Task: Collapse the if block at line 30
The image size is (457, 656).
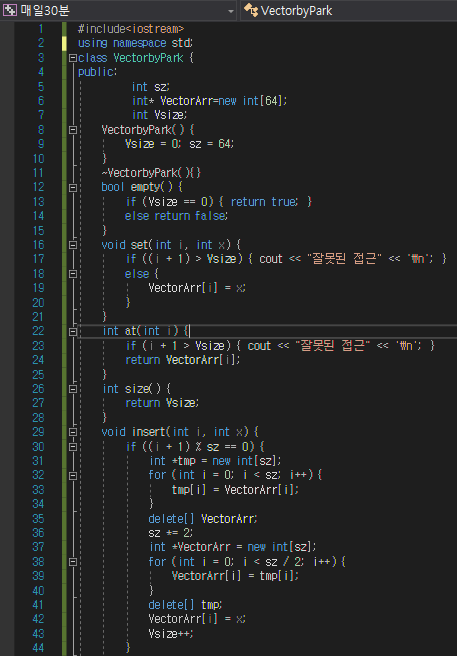Action: [x=73, y=447]
